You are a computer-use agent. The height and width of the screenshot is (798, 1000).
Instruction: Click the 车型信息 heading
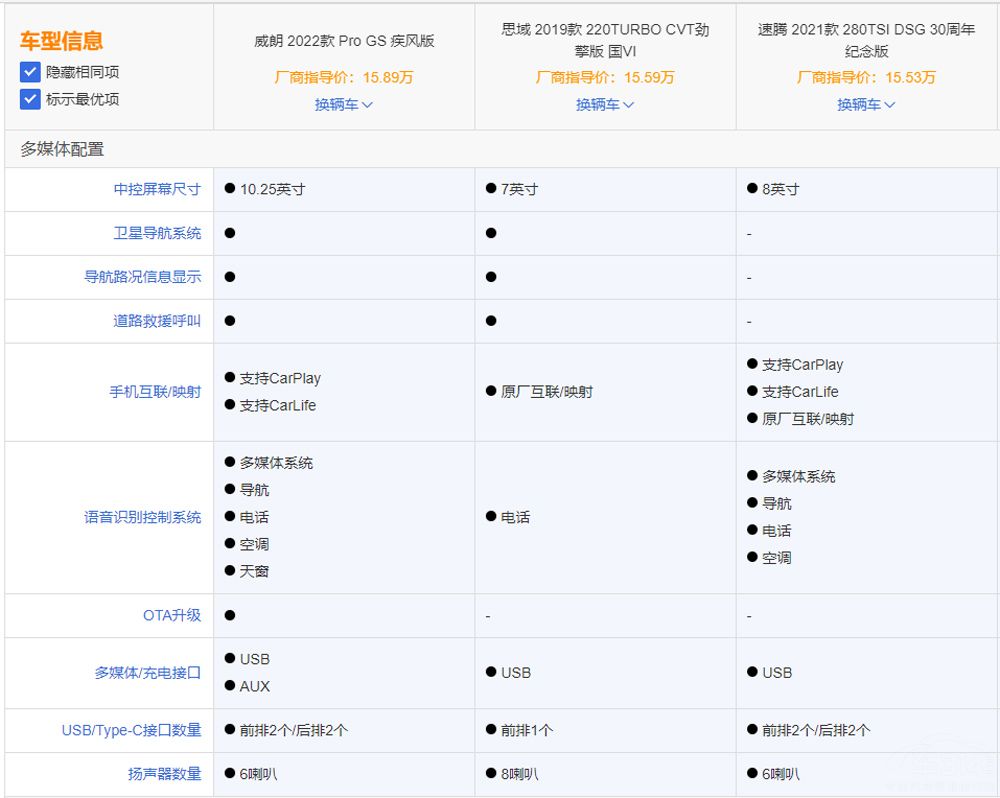pos(61,41)
